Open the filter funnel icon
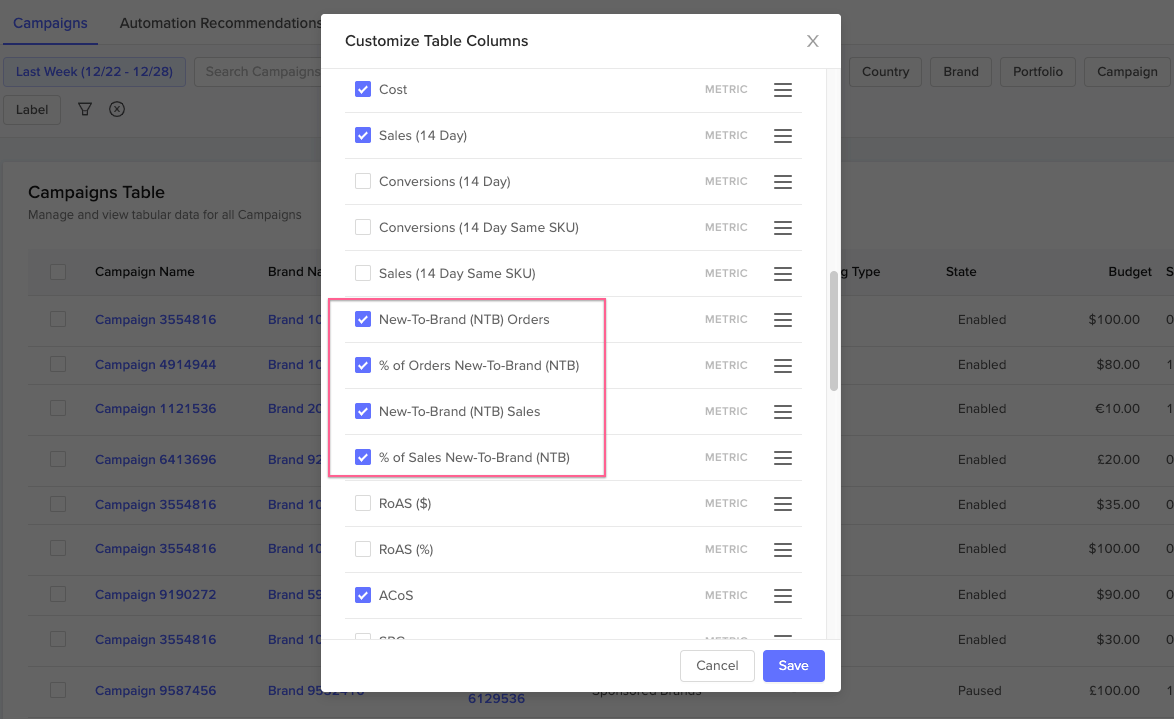 [85, 109]
